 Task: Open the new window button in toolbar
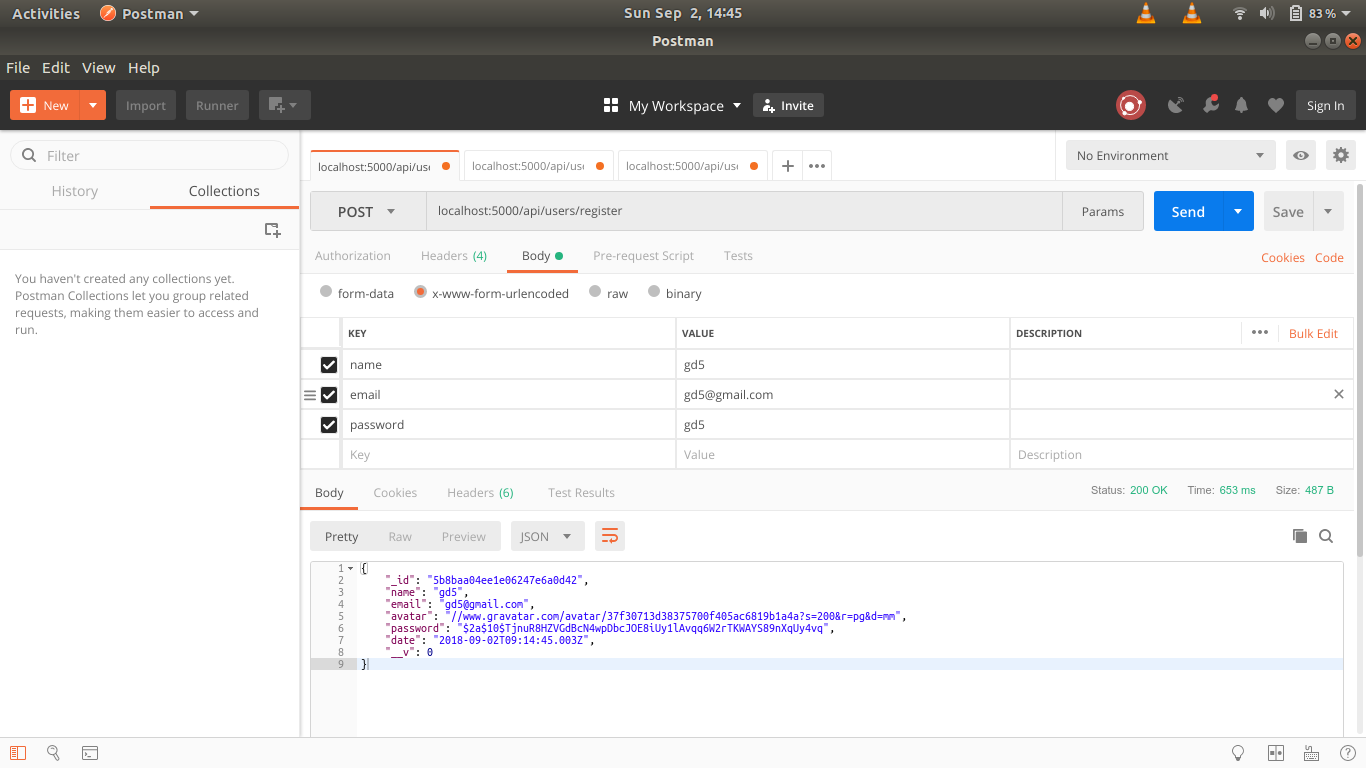[x=284, y=105]
